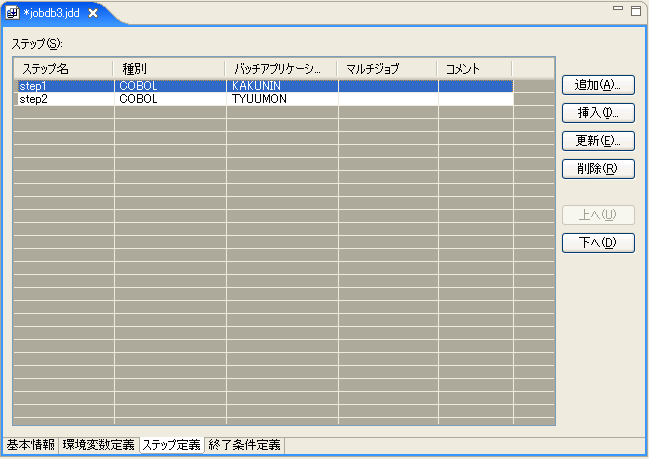The width and height of the screenshot is (649, 459).
Task: Click the 上へ(U) button
Action: (x=598, y=215)
